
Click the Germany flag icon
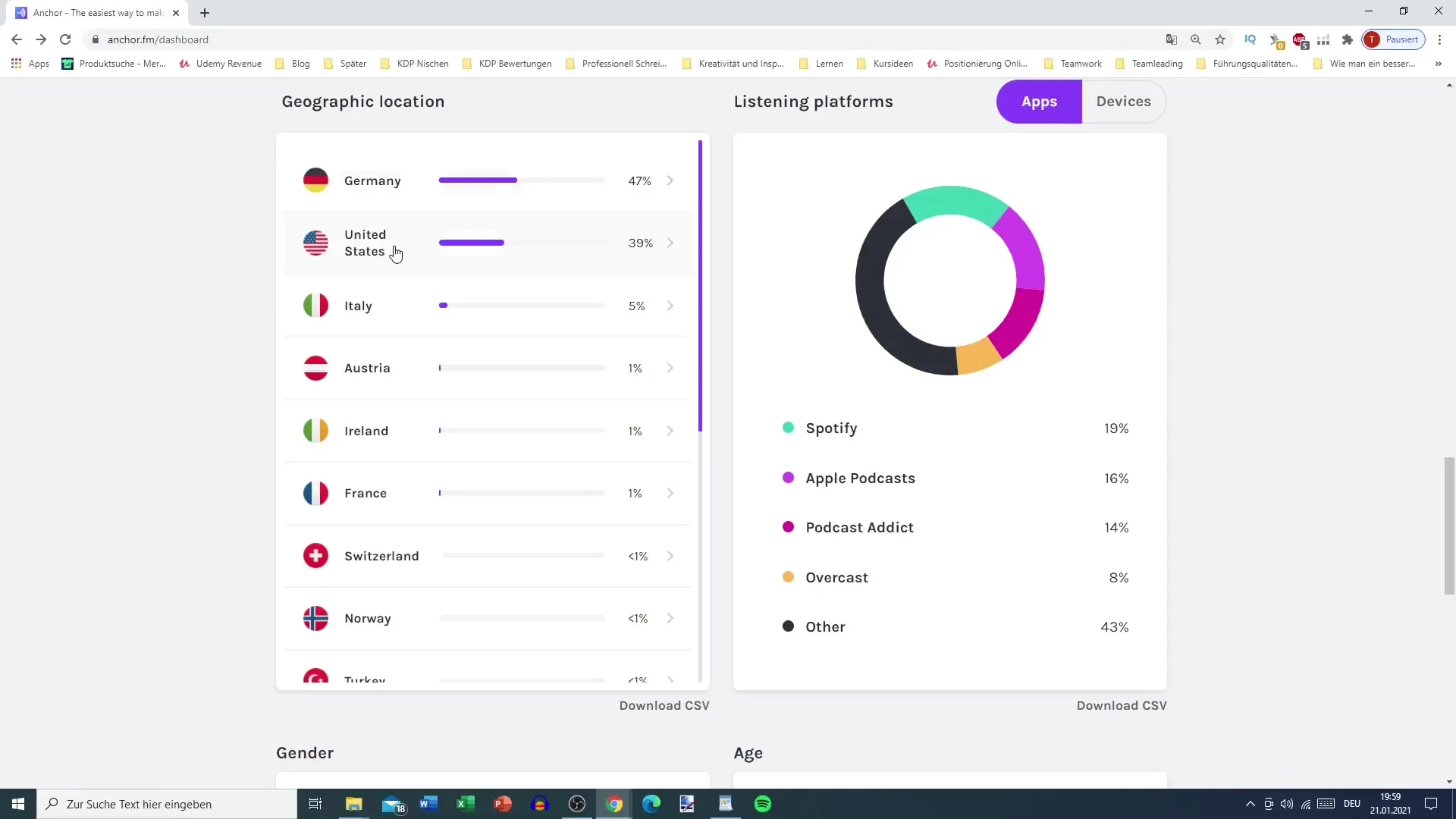point(315,180)
